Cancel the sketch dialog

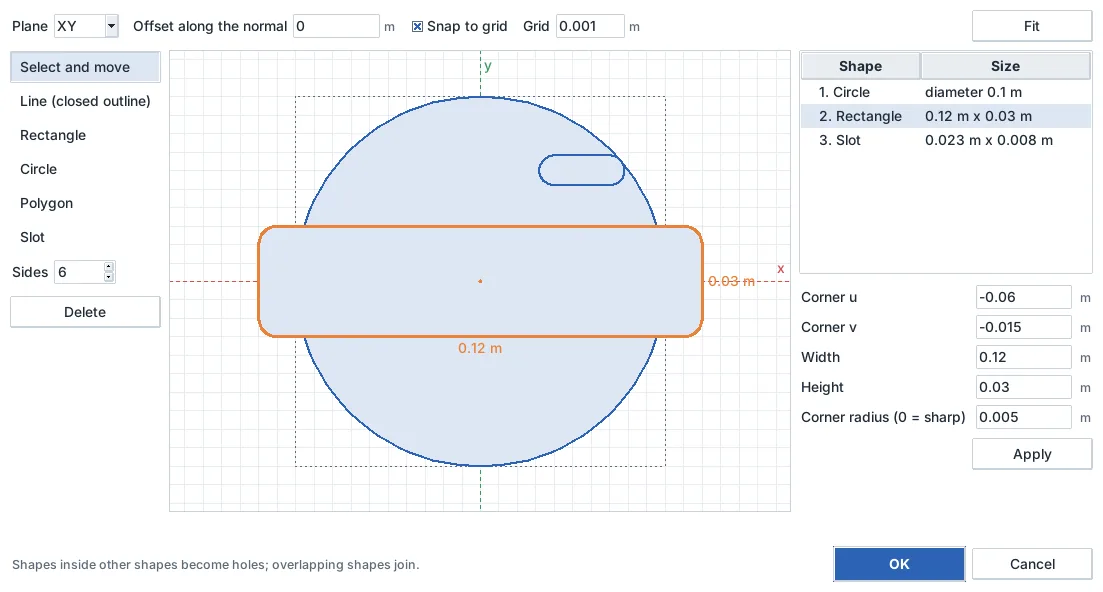pos(1032,564)
